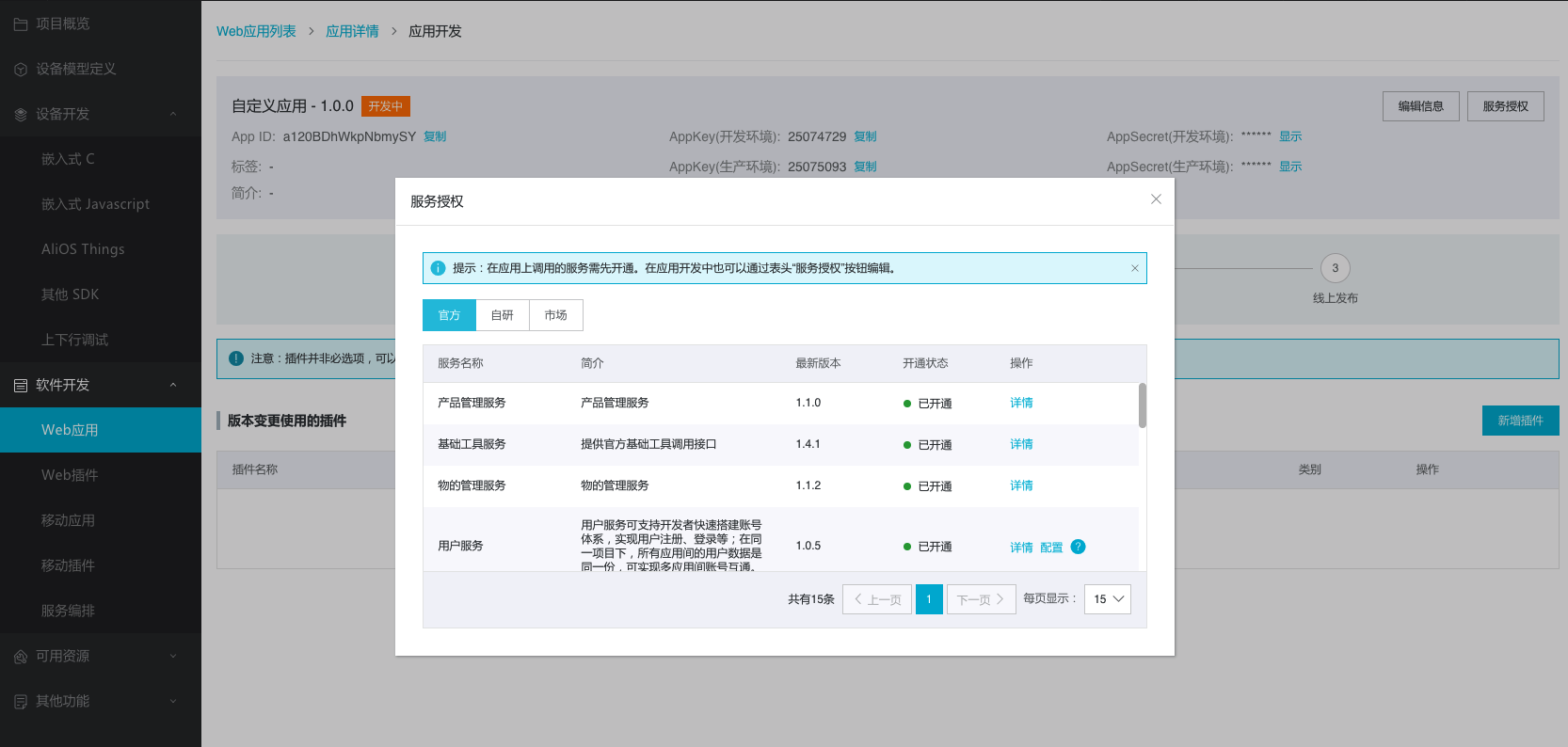This screenshot has height=747, width=1568.
Task: Open 服务编排 in sidebar
Action: tap(101, 611)
